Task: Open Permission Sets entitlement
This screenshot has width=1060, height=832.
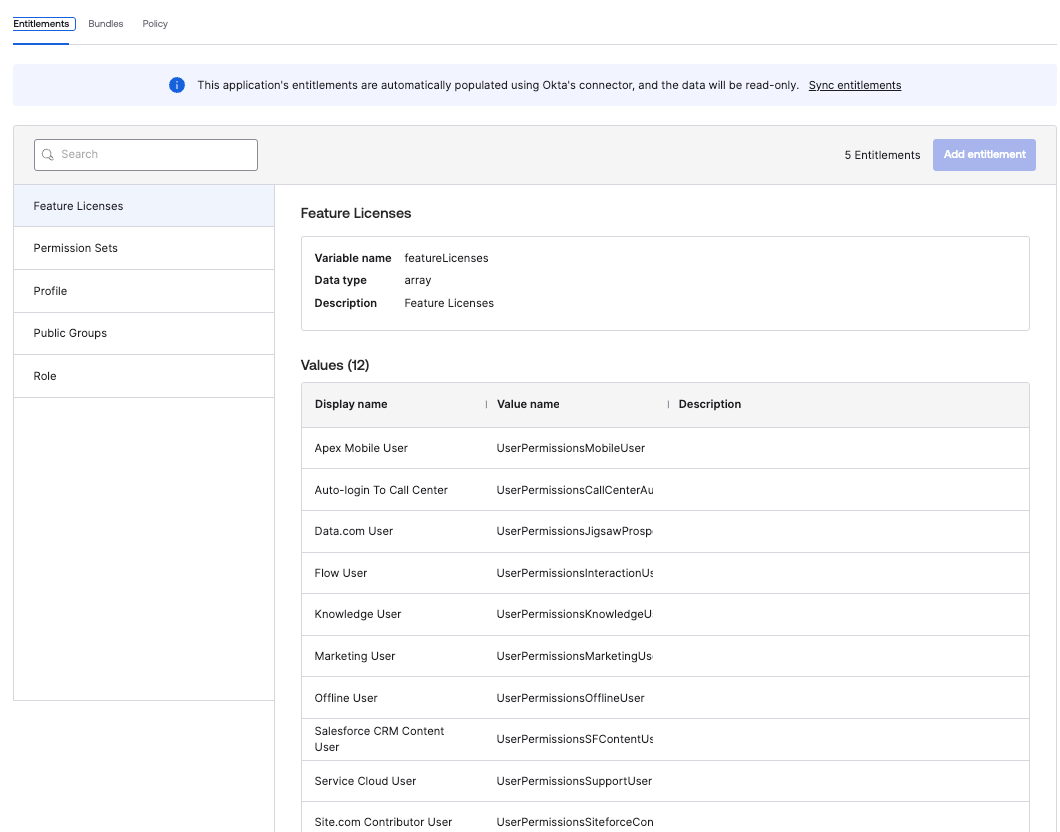Action: point(143,248)
